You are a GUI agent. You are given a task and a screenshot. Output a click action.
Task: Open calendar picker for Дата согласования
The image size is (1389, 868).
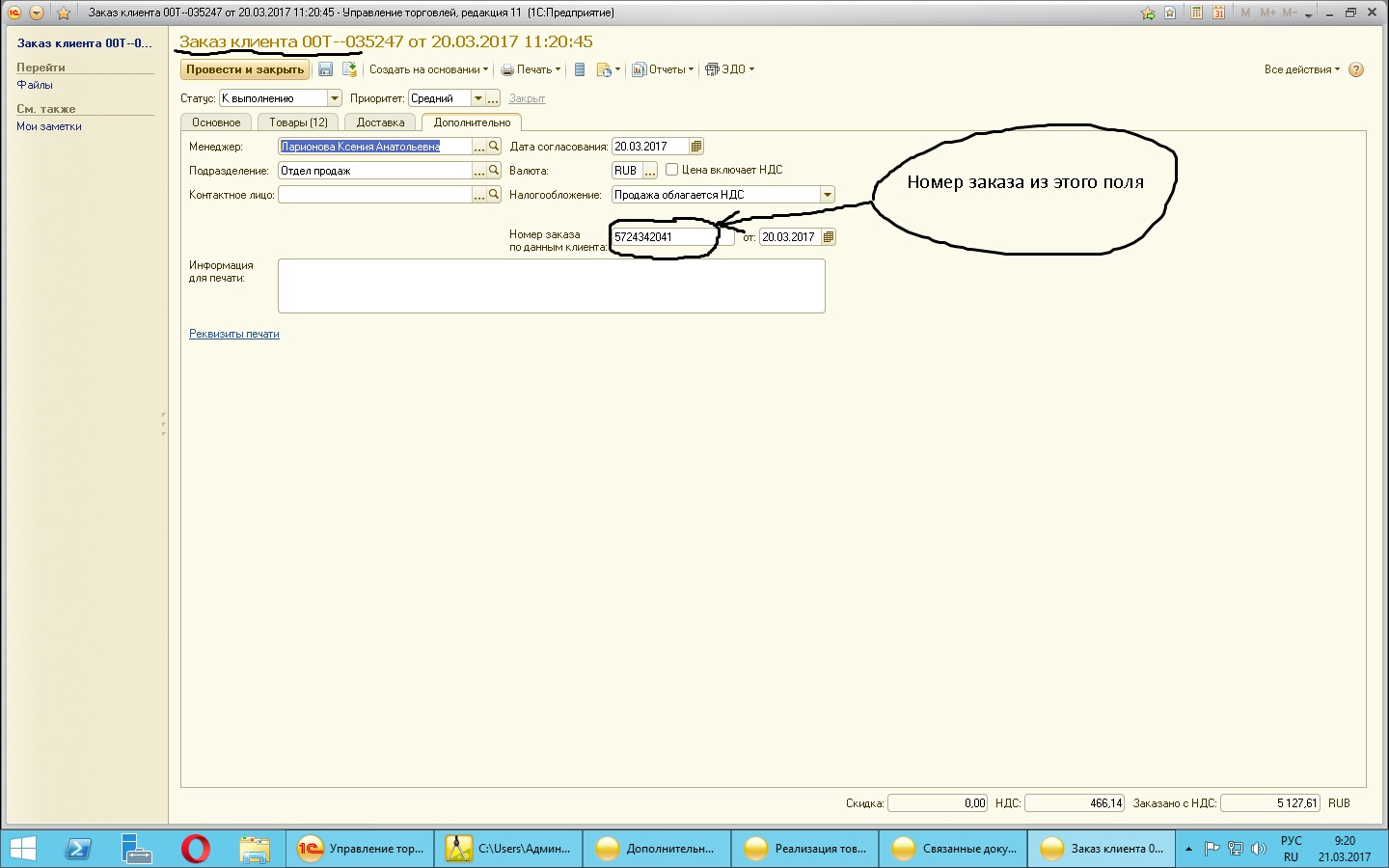click(696, 147)
